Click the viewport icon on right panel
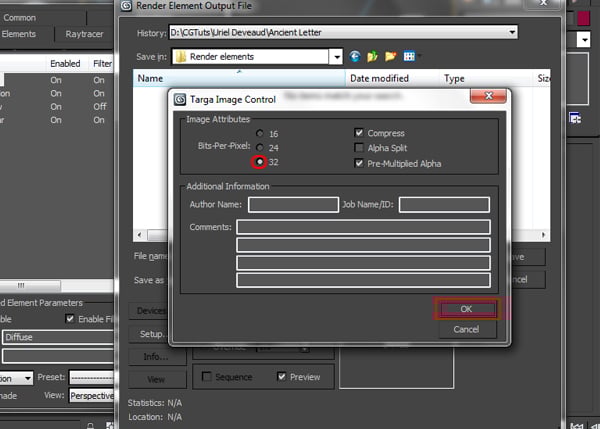Viewport: 600px width, 429px height. tap(575, 118)
